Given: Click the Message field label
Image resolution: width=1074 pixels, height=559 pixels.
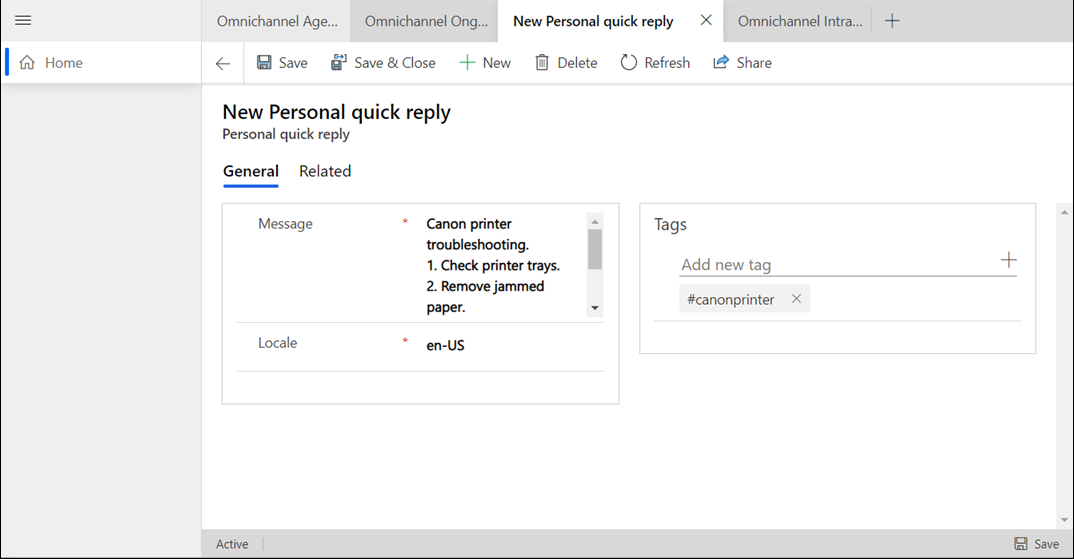Looking at the screenshot, I should click(x=285, y=224).
